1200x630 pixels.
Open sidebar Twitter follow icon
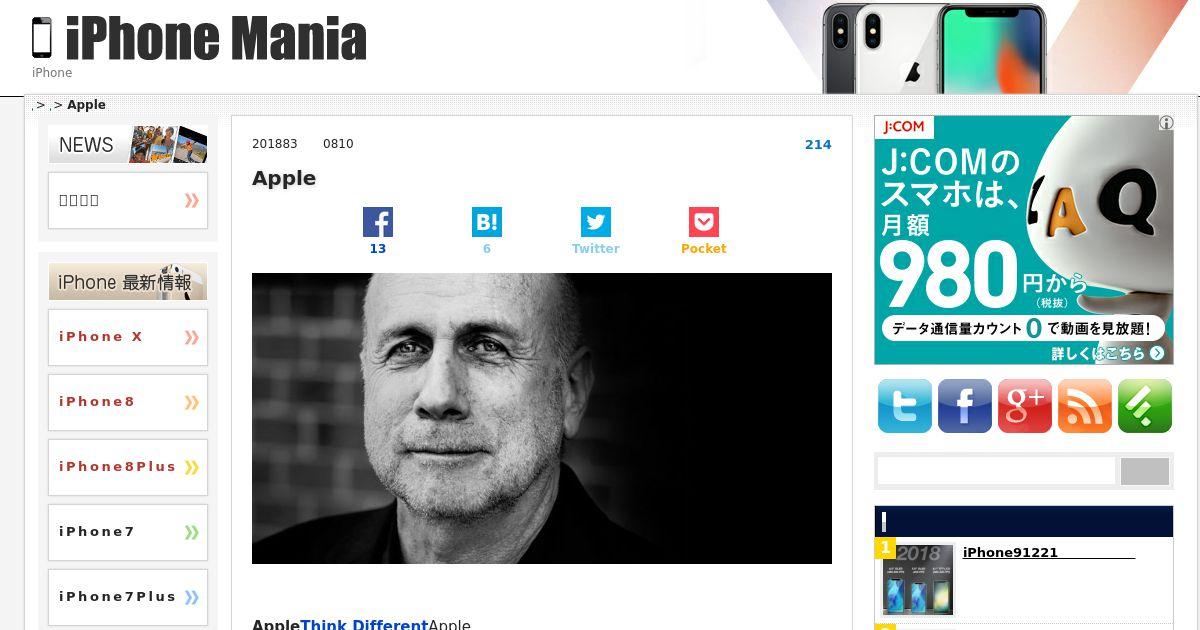(x=905, y=406)
